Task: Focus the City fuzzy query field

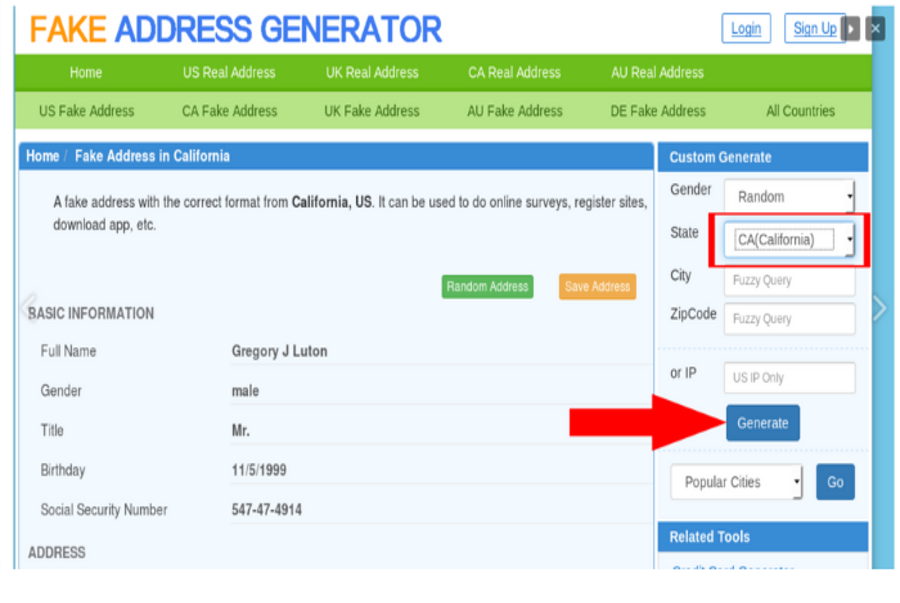Action: [790, 281]
